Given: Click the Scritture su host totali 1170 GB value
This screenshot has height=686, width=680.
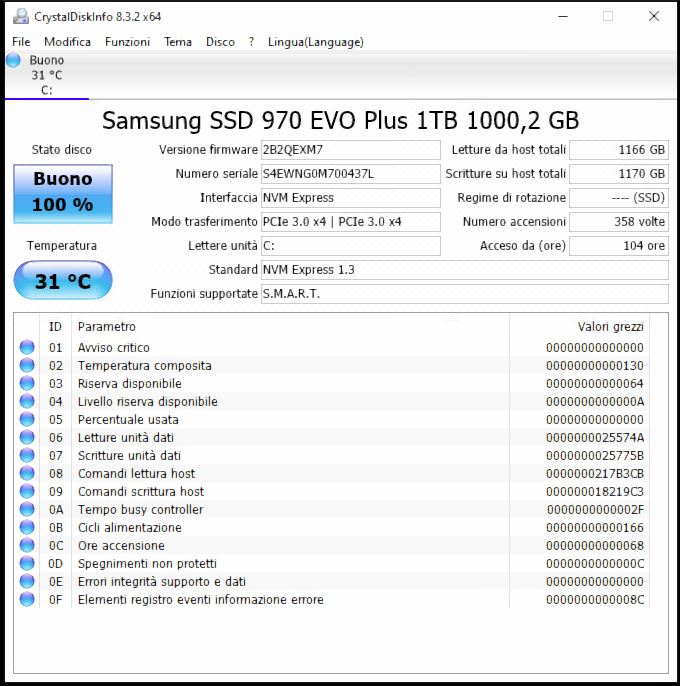Looking at the screenshot, I should pos(619,174).
